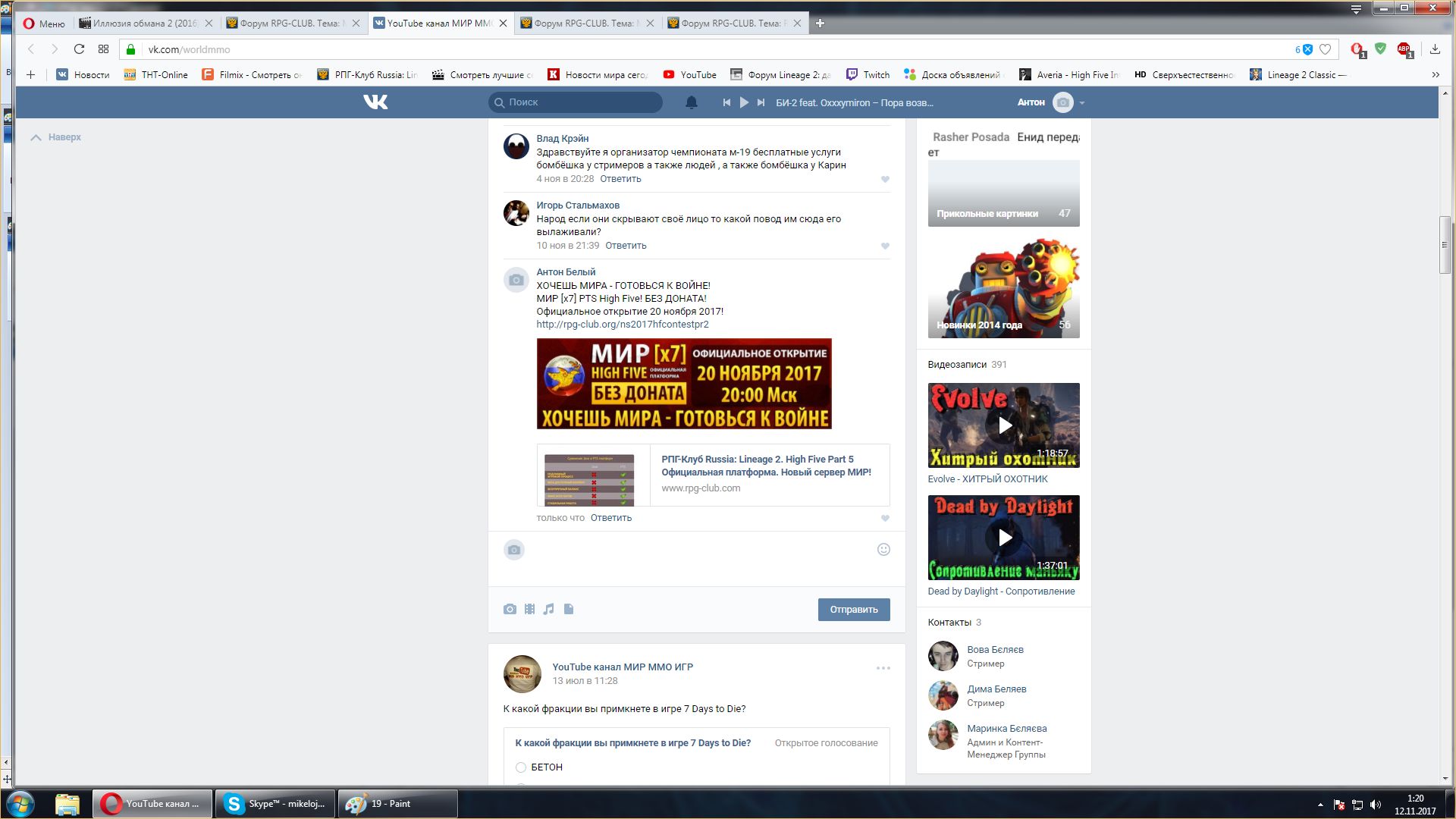Reload the current page
The image size is (1456, 819).
(x=79, y=49)
